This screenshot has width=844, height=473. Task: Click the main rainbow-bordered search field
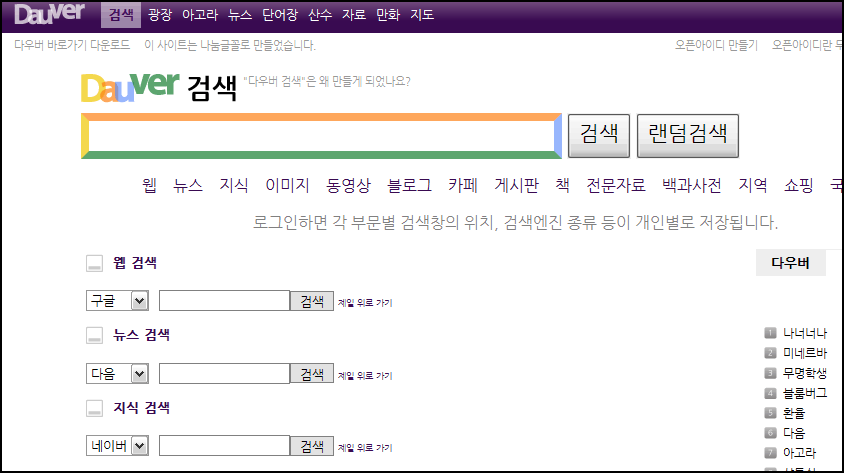pyautogui.click(x=321, y=136)
